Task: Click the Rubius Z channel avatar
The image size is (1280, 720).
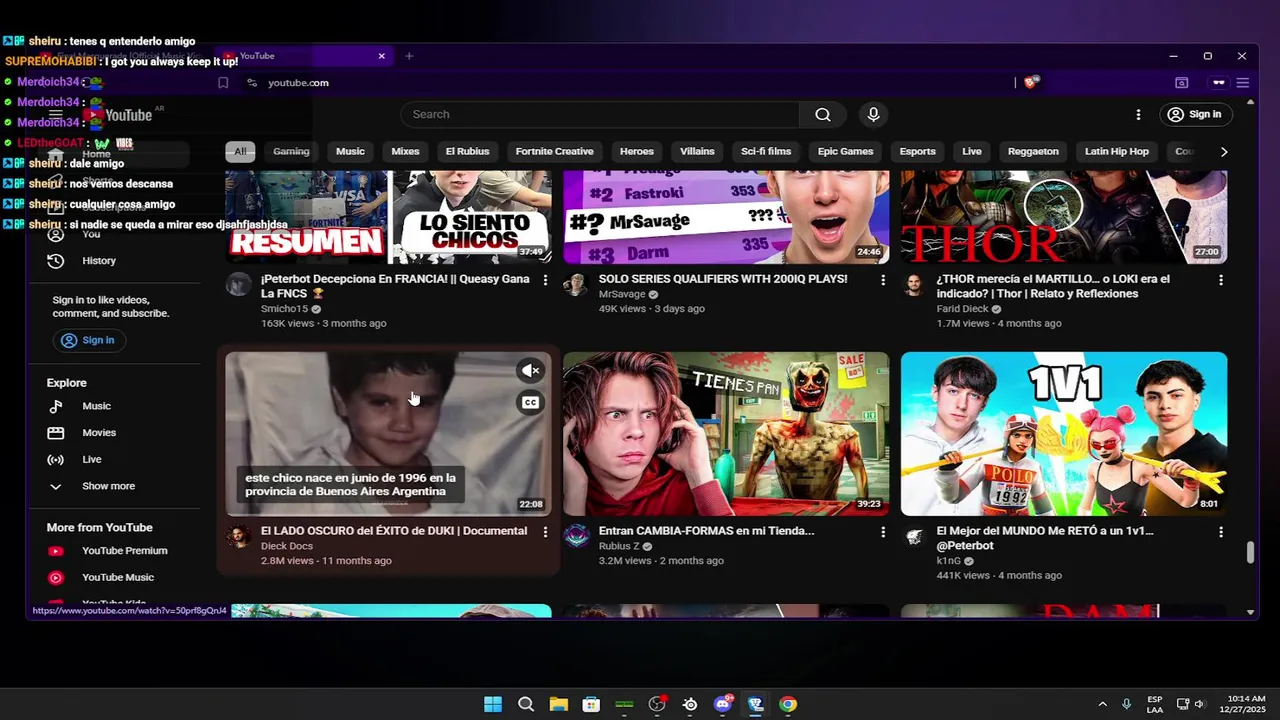Action: pyautogui.click(x=576, y=537)
